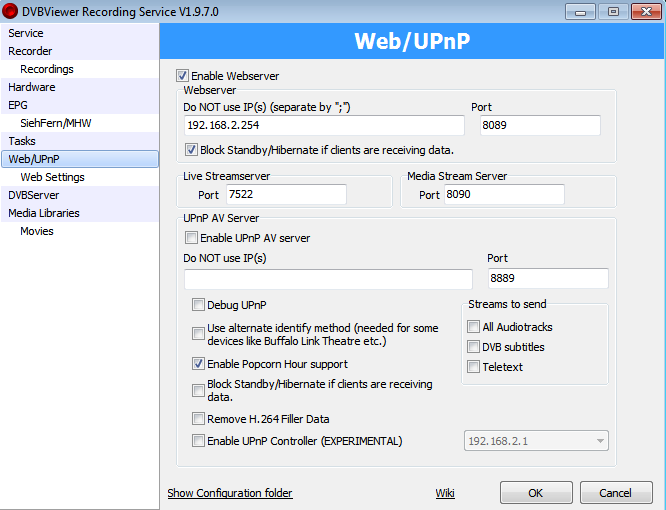Toggle the Enable Webserver checkbox
Viewport: 666px width, 510px height.
(x=182, y=76)
